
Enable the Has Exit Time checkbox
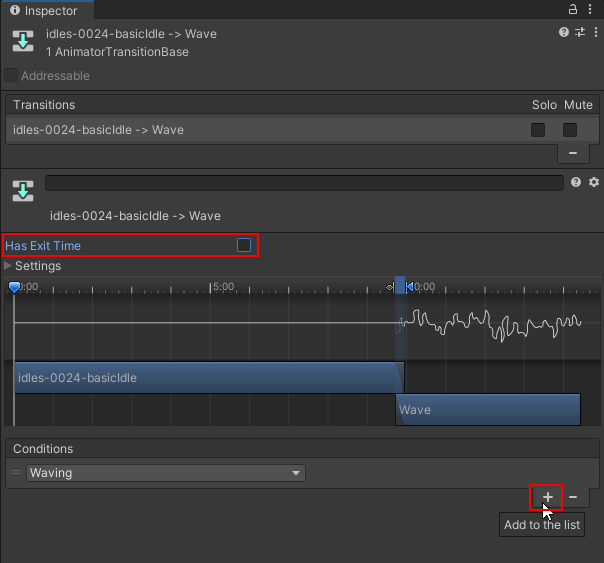click(243, 245)
